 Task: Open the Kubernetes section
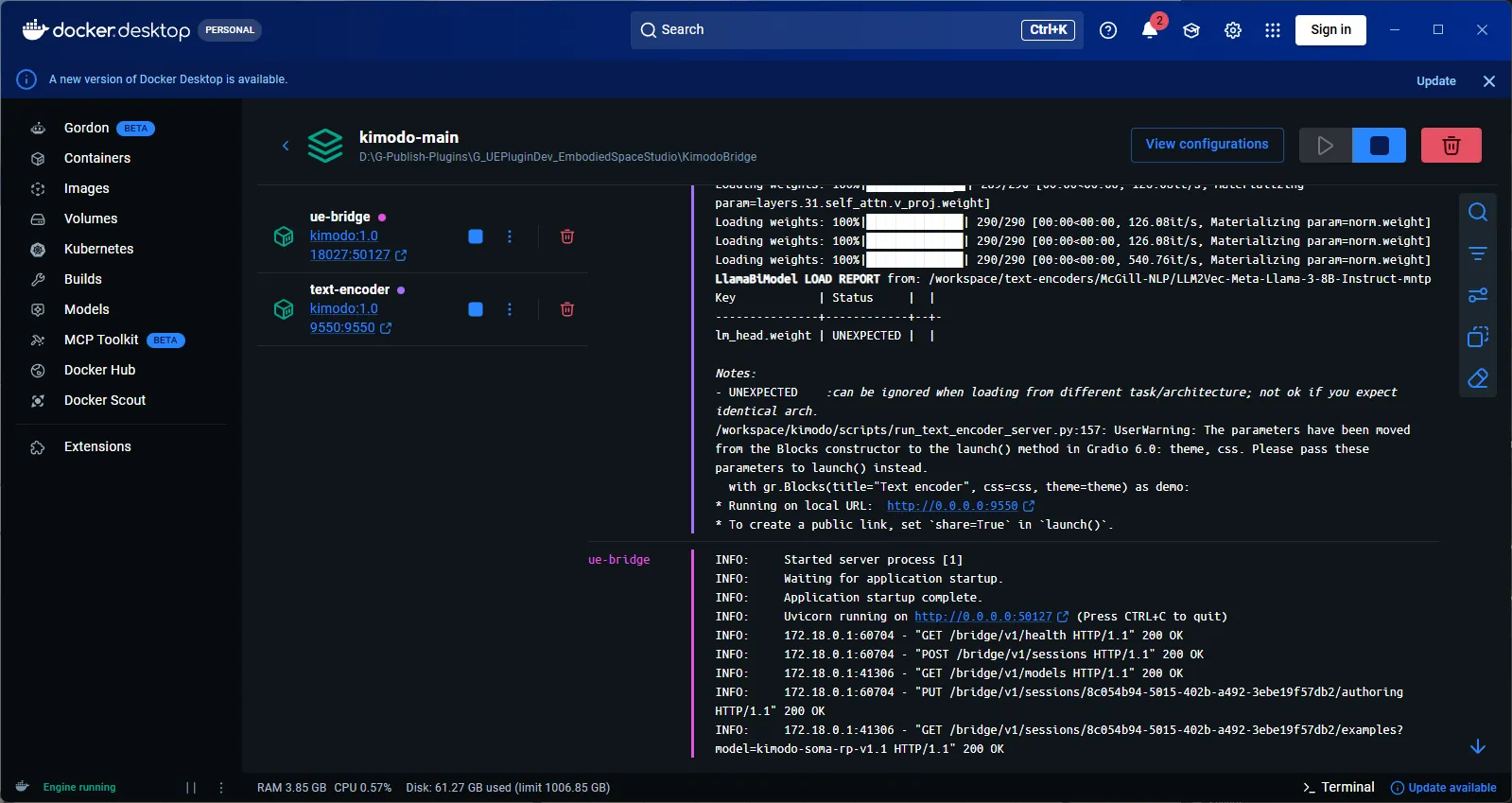pyautogui.click(x=99, y=249)
